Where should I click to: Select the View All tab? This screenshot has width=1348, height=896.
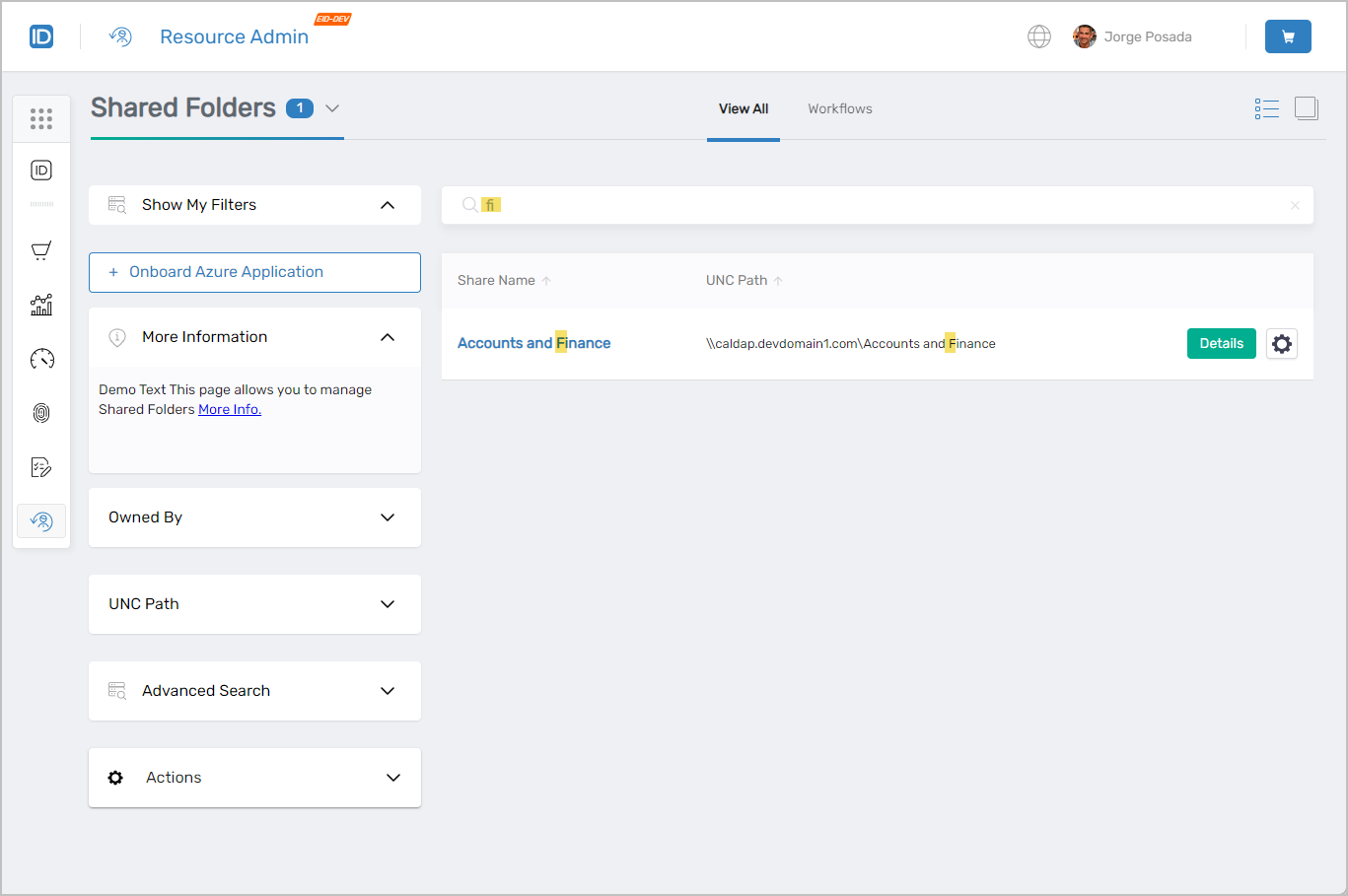click(743, 108)
